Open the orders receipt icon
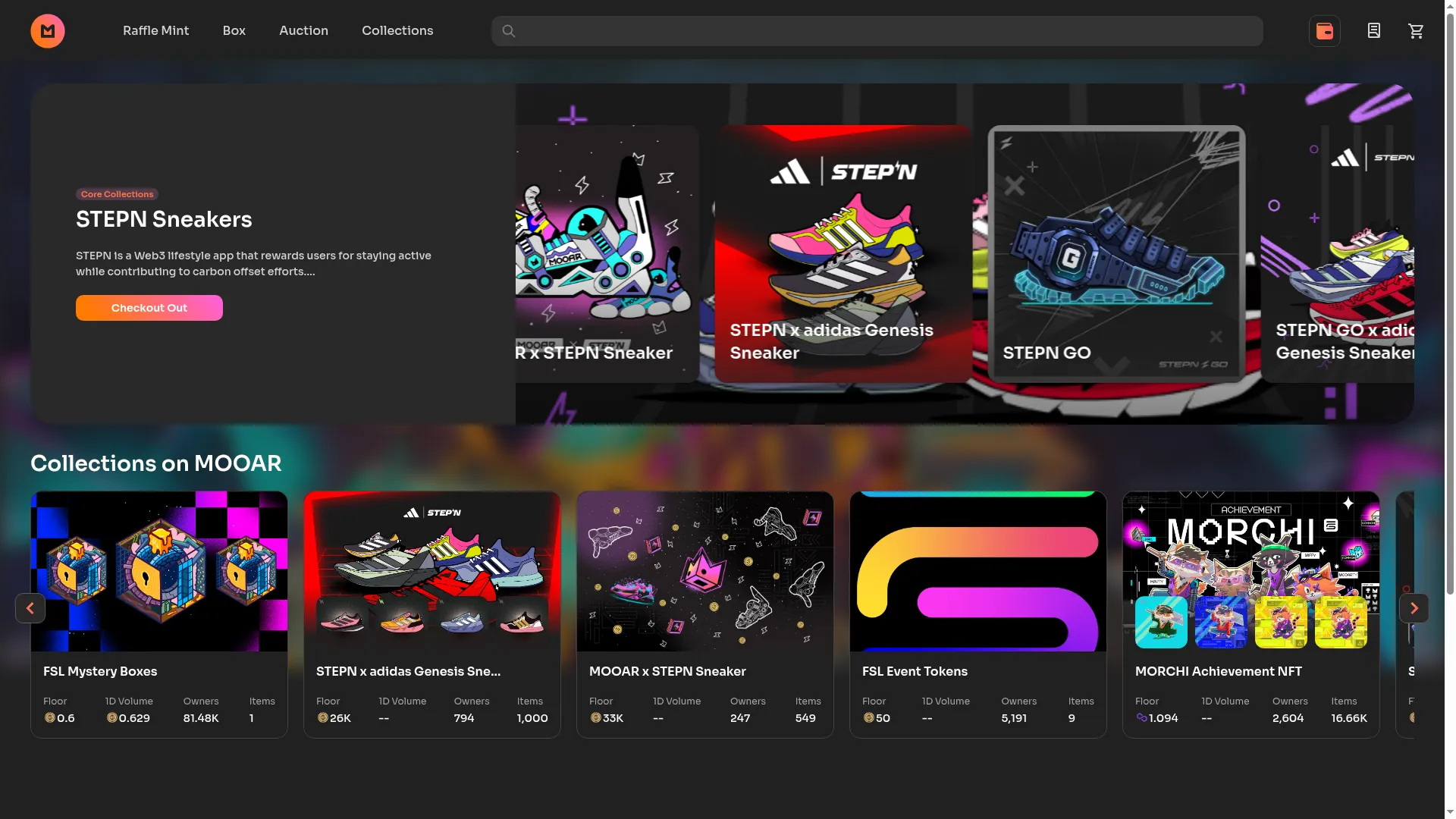Image resolution: width=1456 pixels, height=819 pixels. point(1373,31)
